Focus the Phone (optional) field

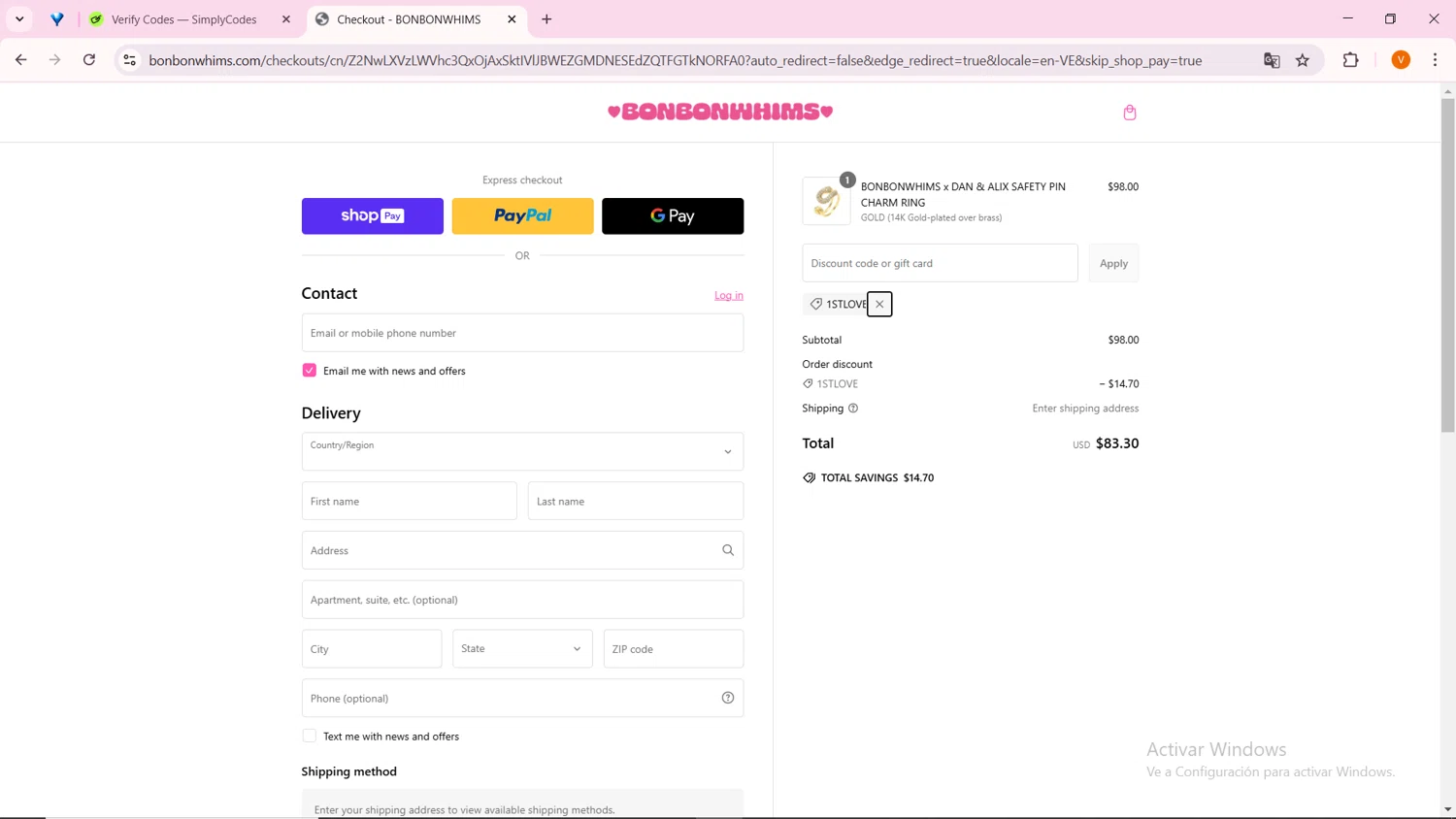(522, 698)
